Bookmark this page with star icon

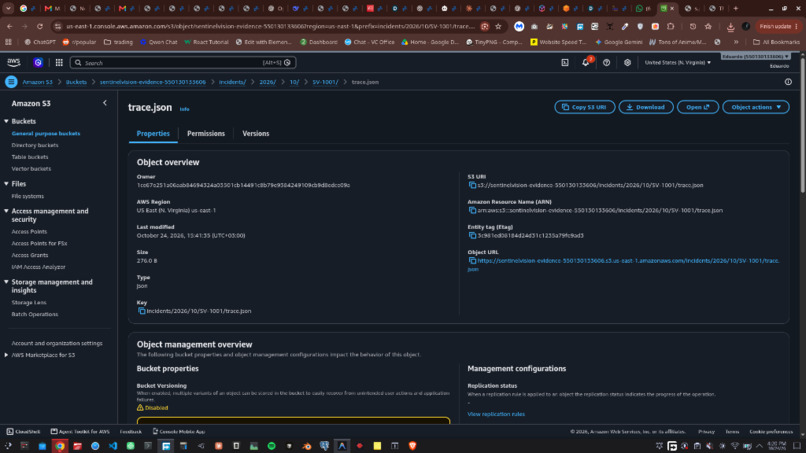[498, 26]
